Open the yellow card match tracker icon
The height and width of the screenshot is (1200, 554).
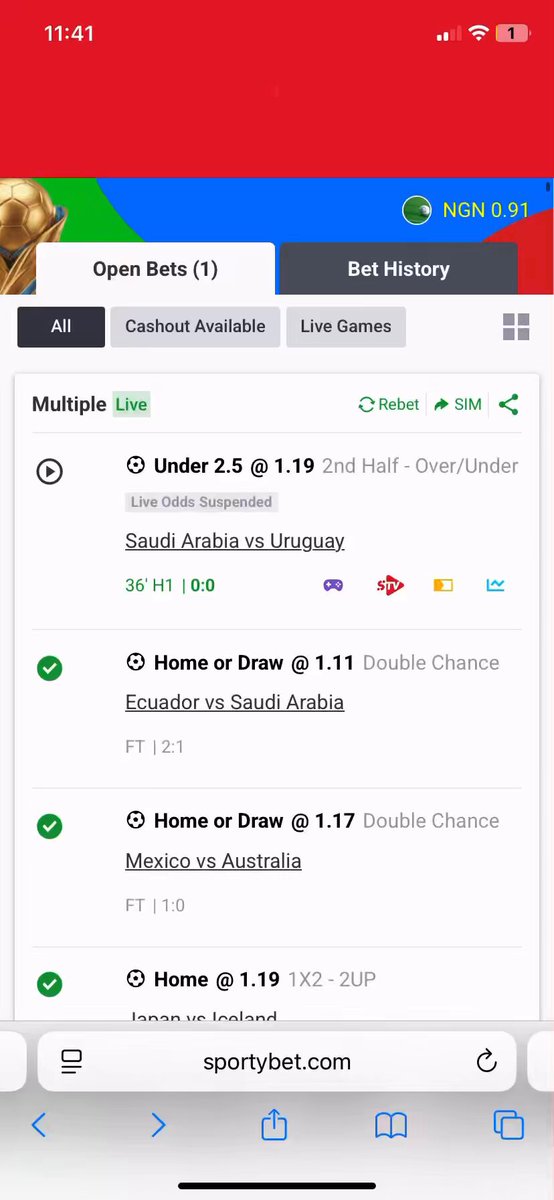(x=443, y=585)
